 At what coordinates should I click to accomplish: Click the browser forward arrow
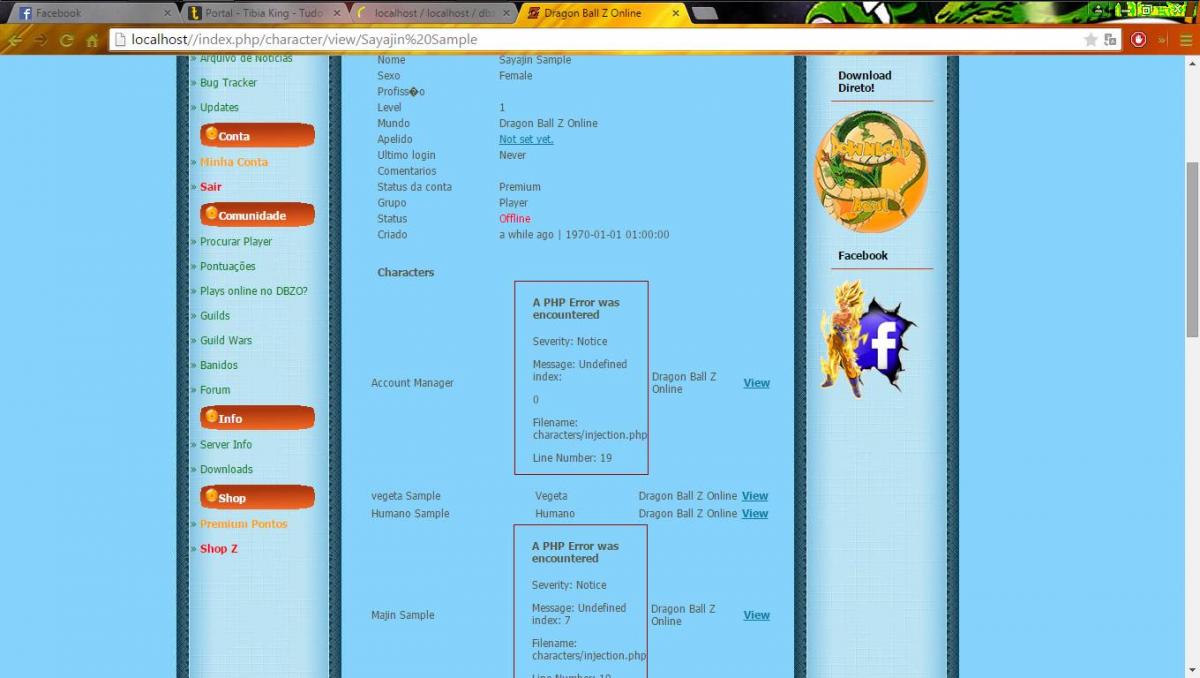[x=41, y=40]
